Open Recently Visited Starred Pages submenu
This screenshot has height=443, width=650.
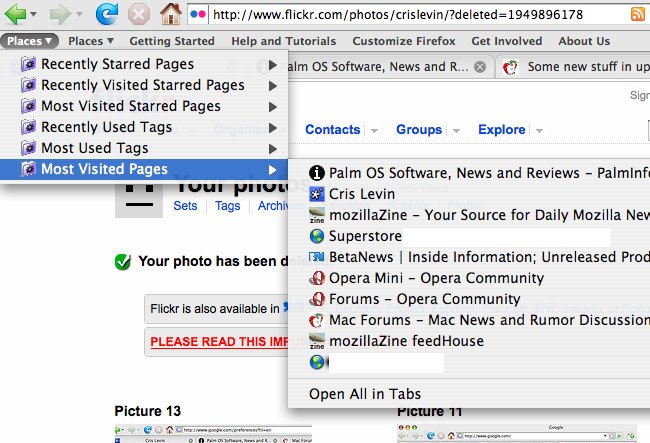(x=144, y=85)
